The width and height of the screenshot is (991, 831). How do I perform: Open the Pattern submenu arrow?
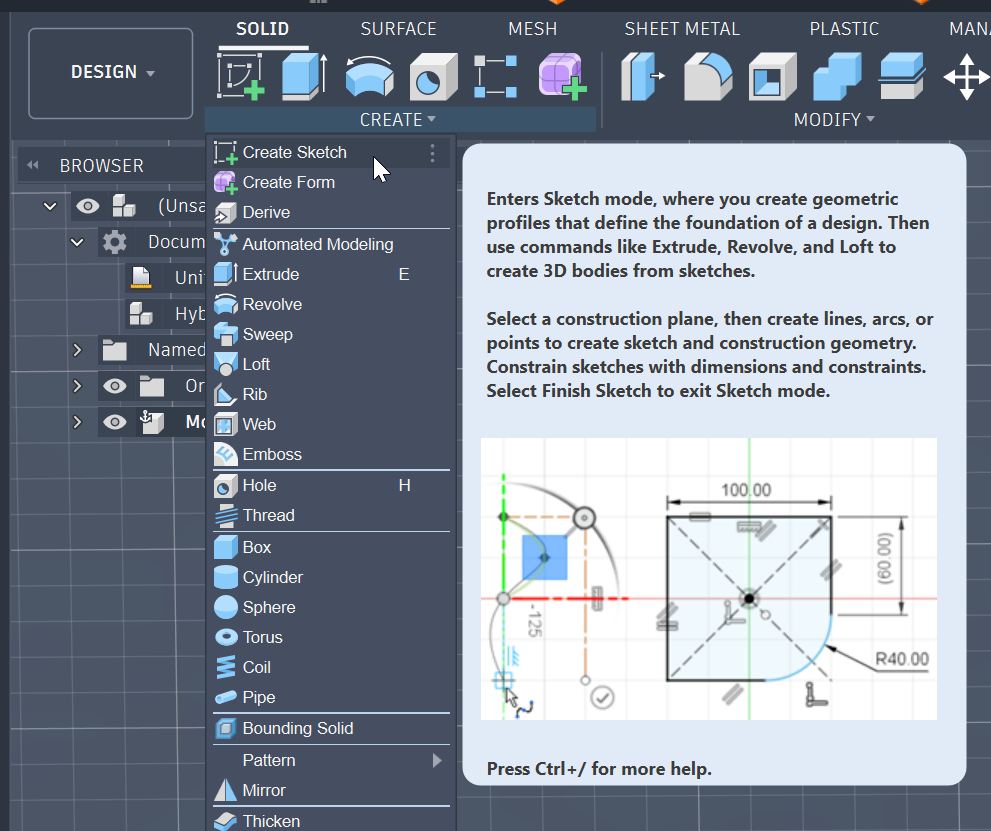coord(437,760)
